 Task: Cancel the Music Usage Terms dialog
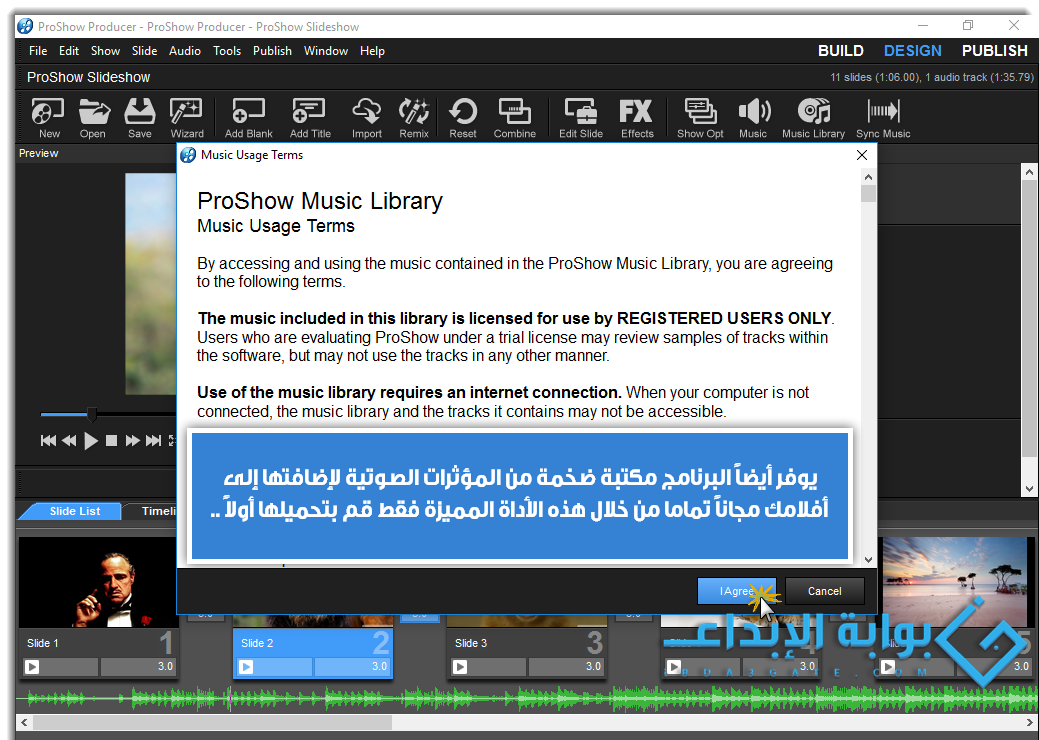(824, 591)
